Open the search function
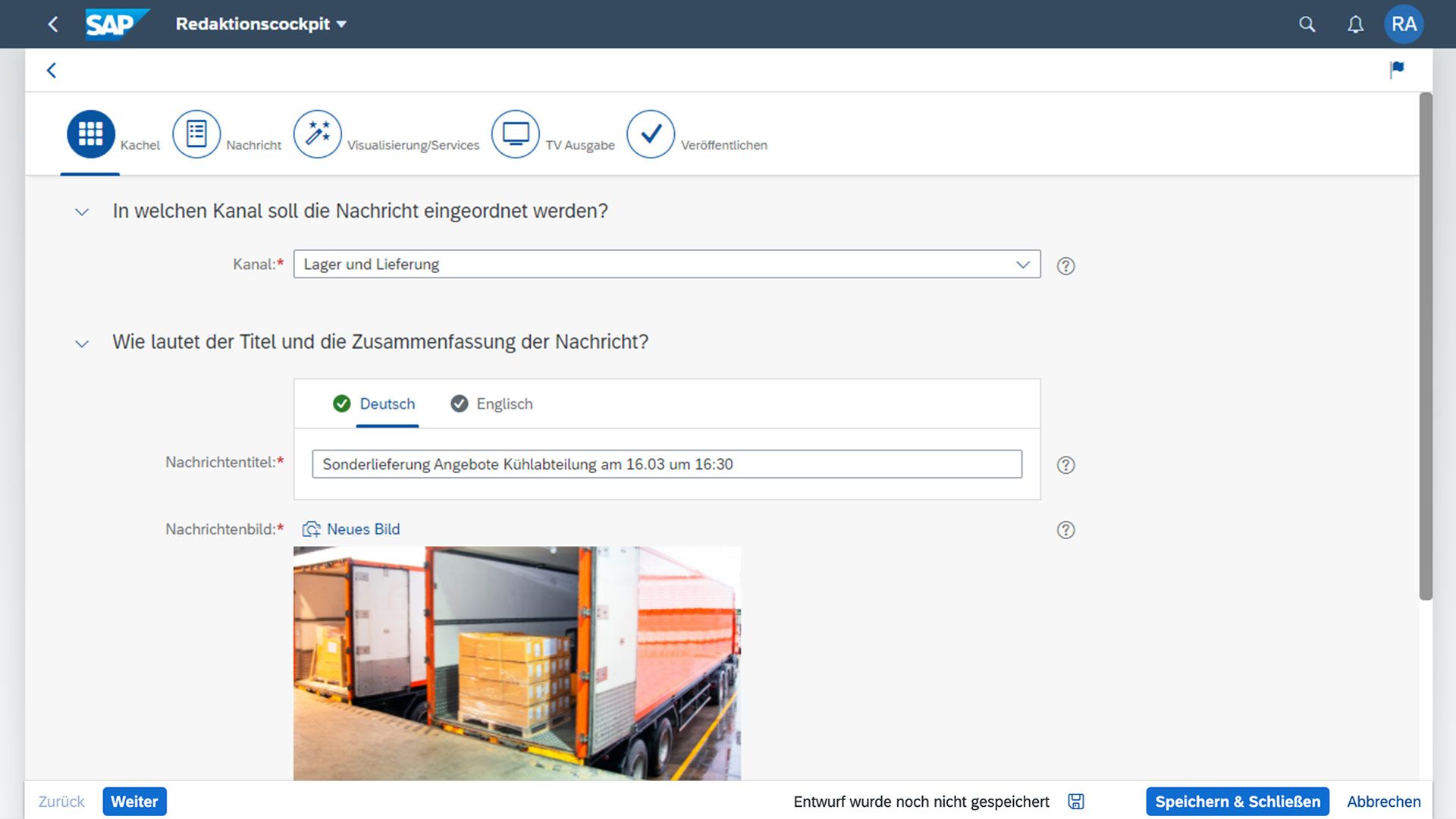Viewport: 1456px width, 819px height. pos(1307,24)
